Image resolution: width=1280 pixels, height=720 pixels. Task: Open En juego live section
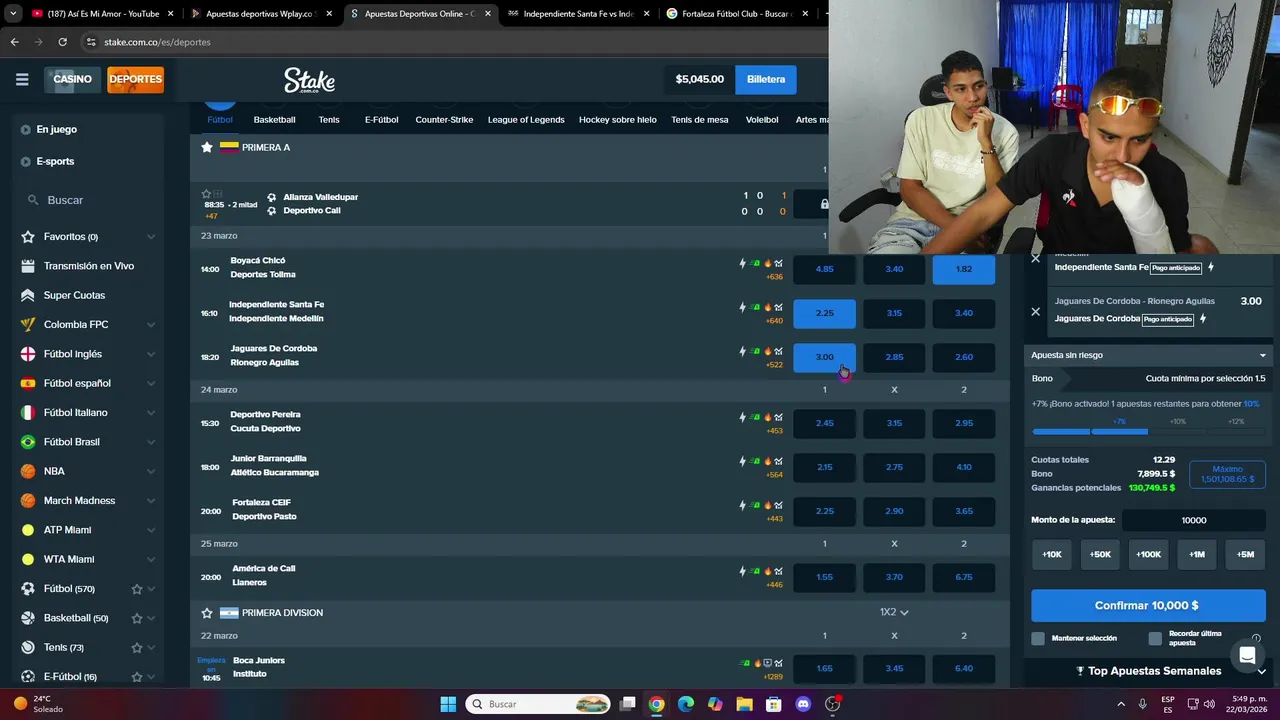coord(56,129)
